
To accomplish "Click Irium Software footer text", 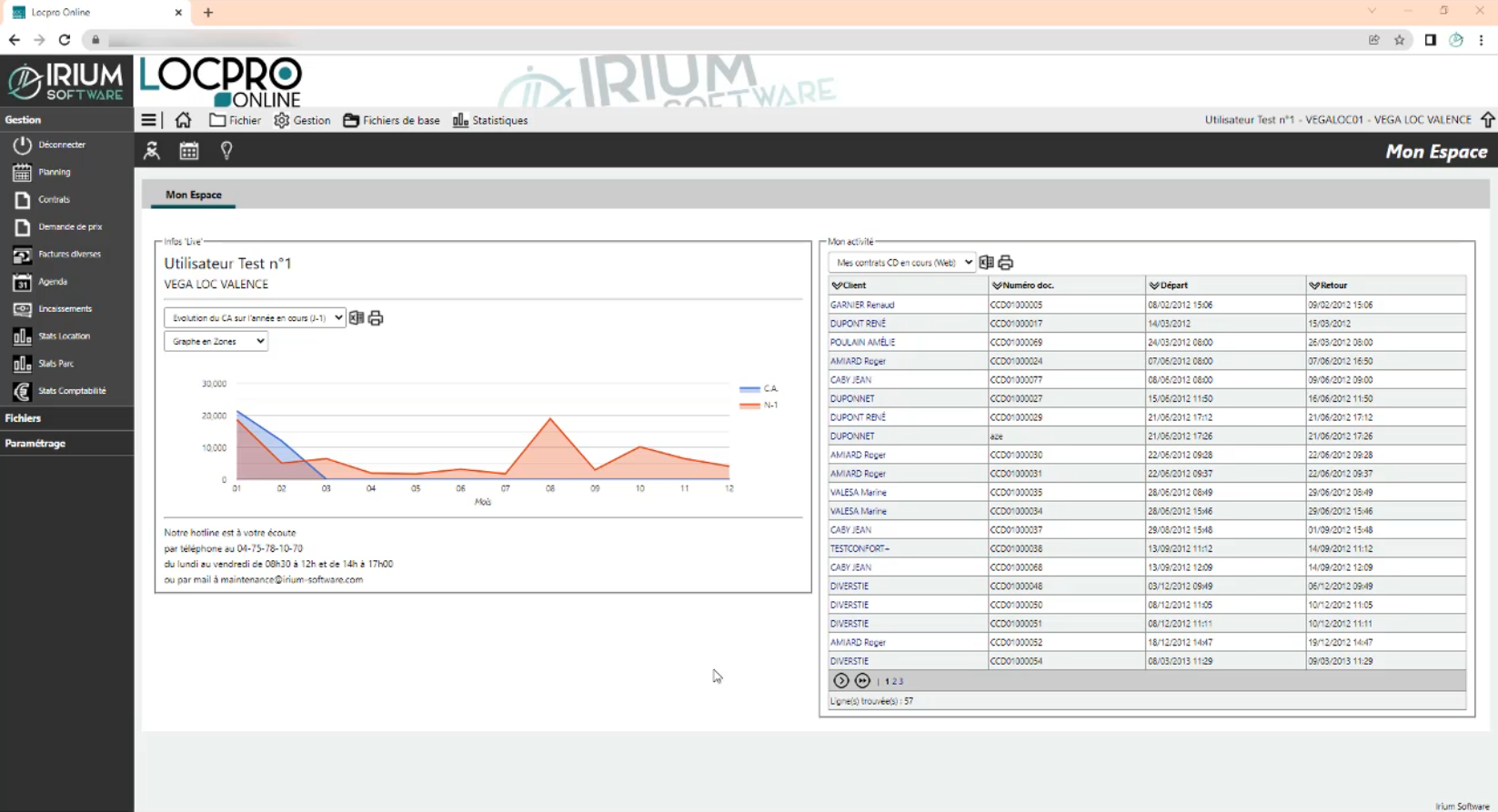I will [1463, 806].
